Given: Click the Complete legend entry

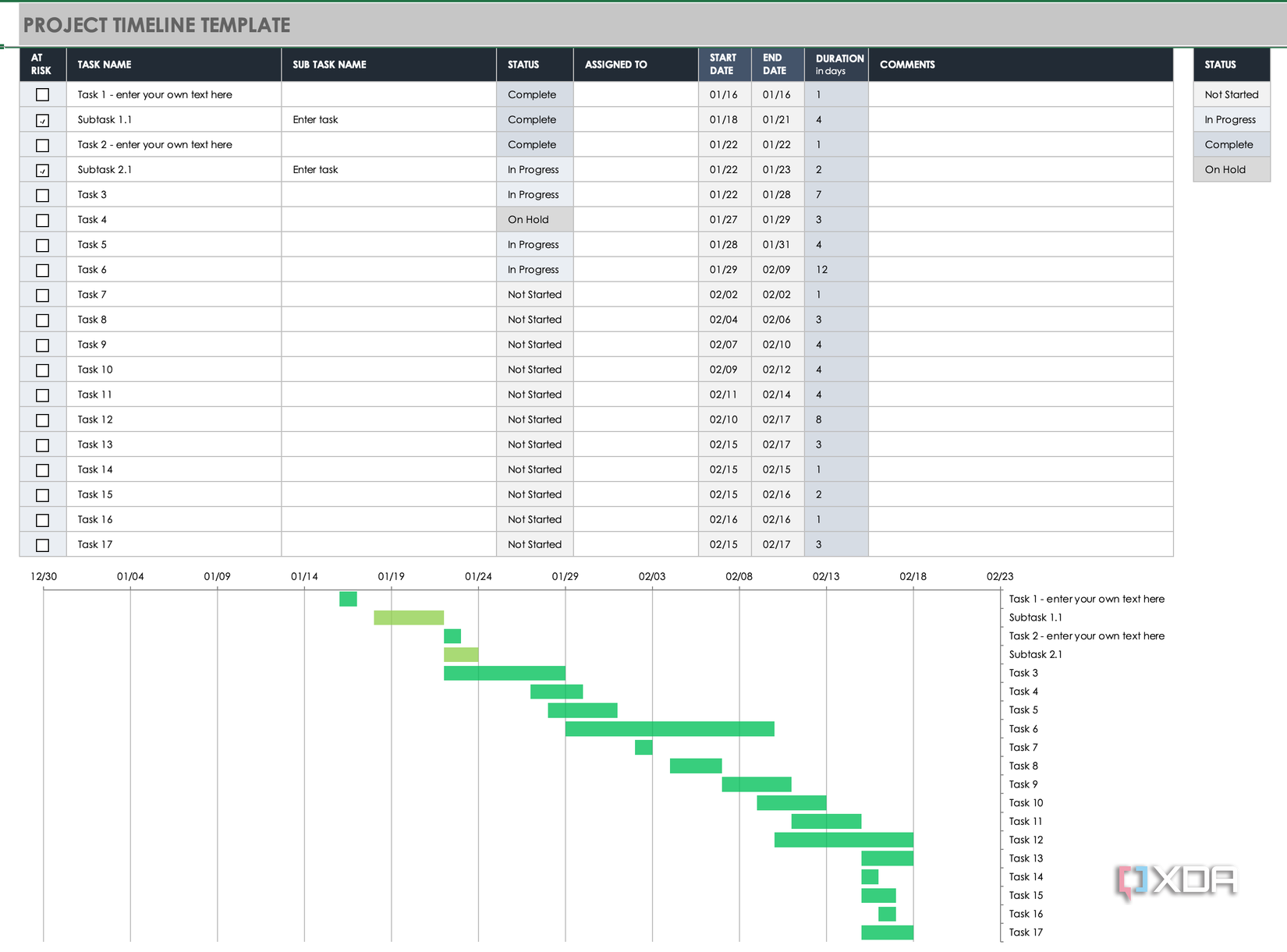Looking at the screenshot, I should [1232, 144].
